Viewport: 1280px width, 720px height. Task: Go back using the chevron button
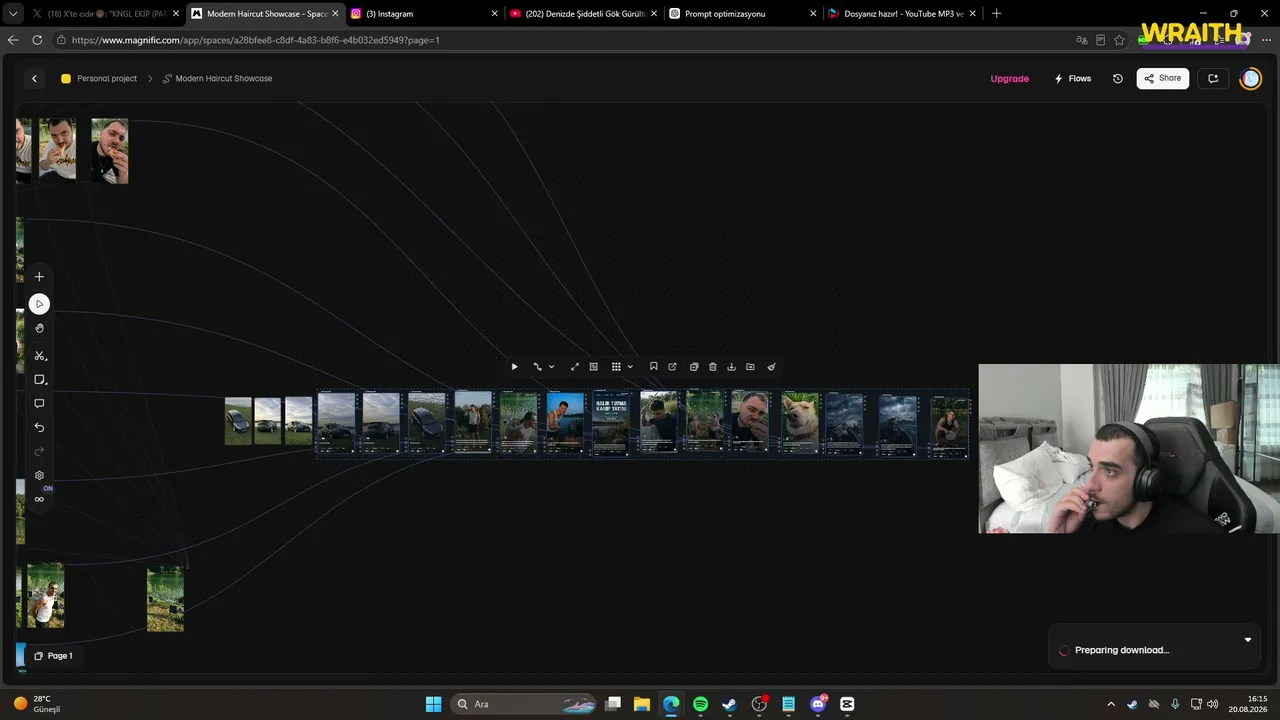pos(34,78)
